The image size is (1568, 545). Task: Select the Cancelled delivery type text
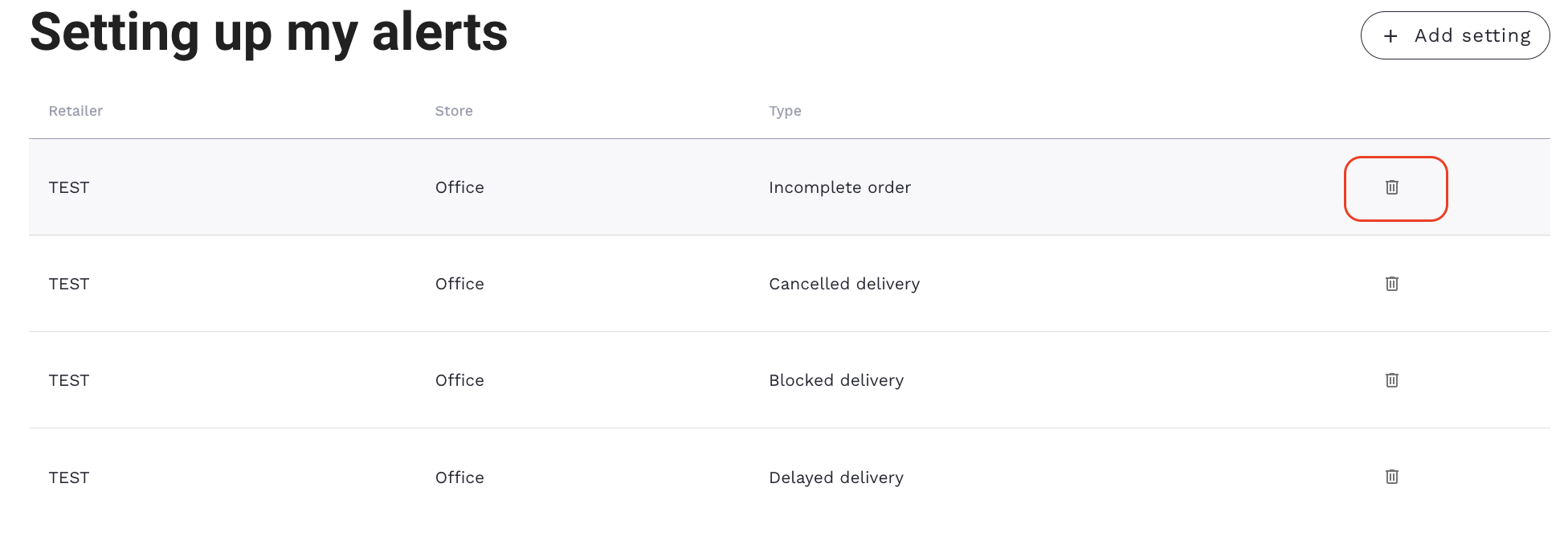[844, 284]
